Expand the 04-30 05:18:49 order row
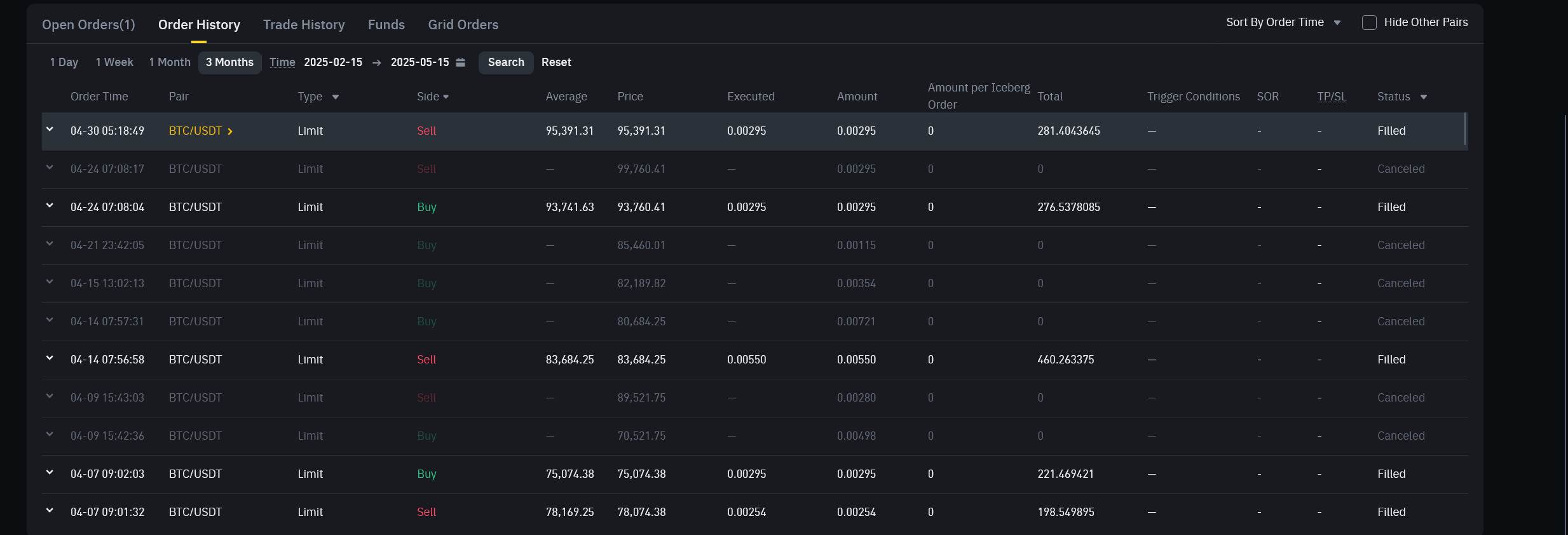 [x=50, y=130]
